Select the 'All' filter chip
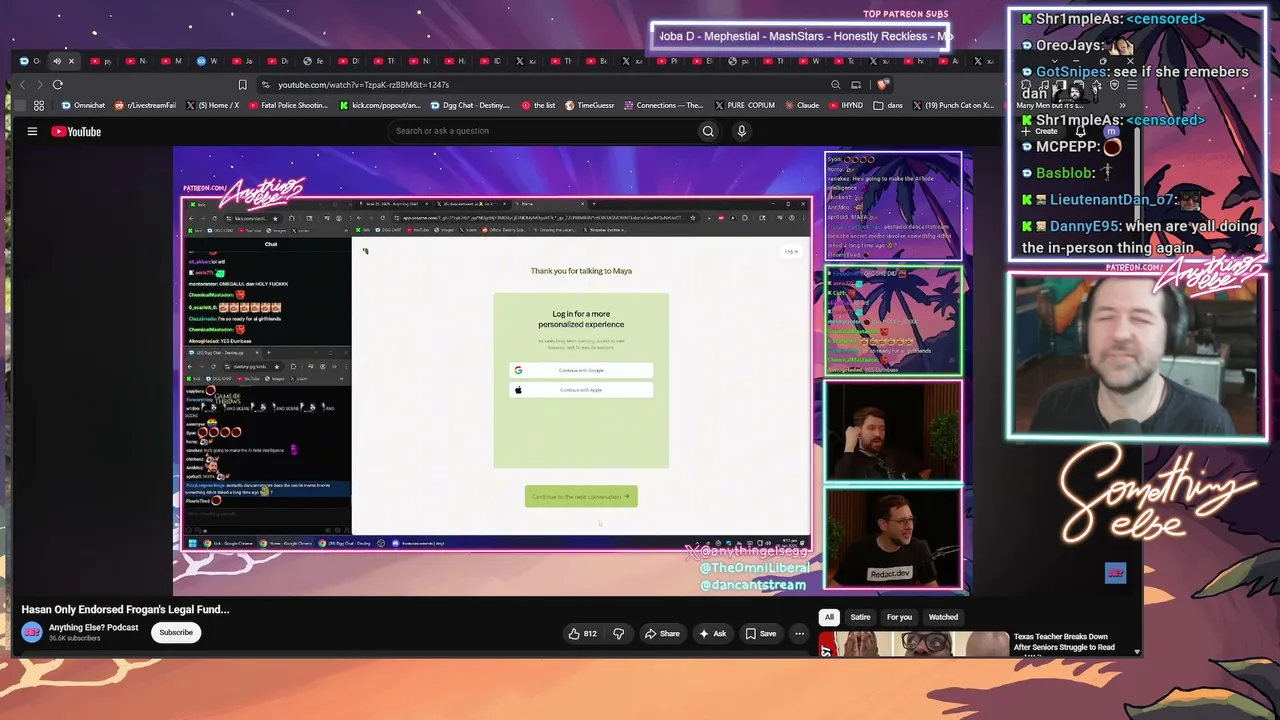The height and width of the screenshot is (720, 1280). point(829,617)
